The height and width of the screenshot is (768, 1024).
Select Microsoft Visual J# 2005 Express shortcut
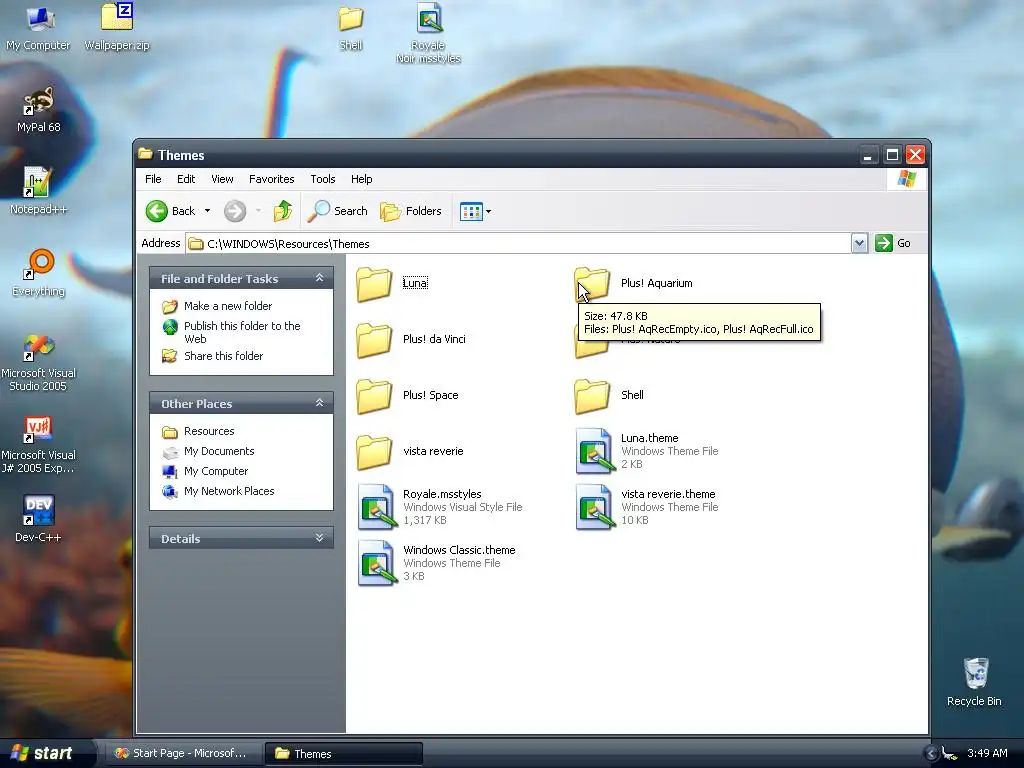click(x=39, y=445)
